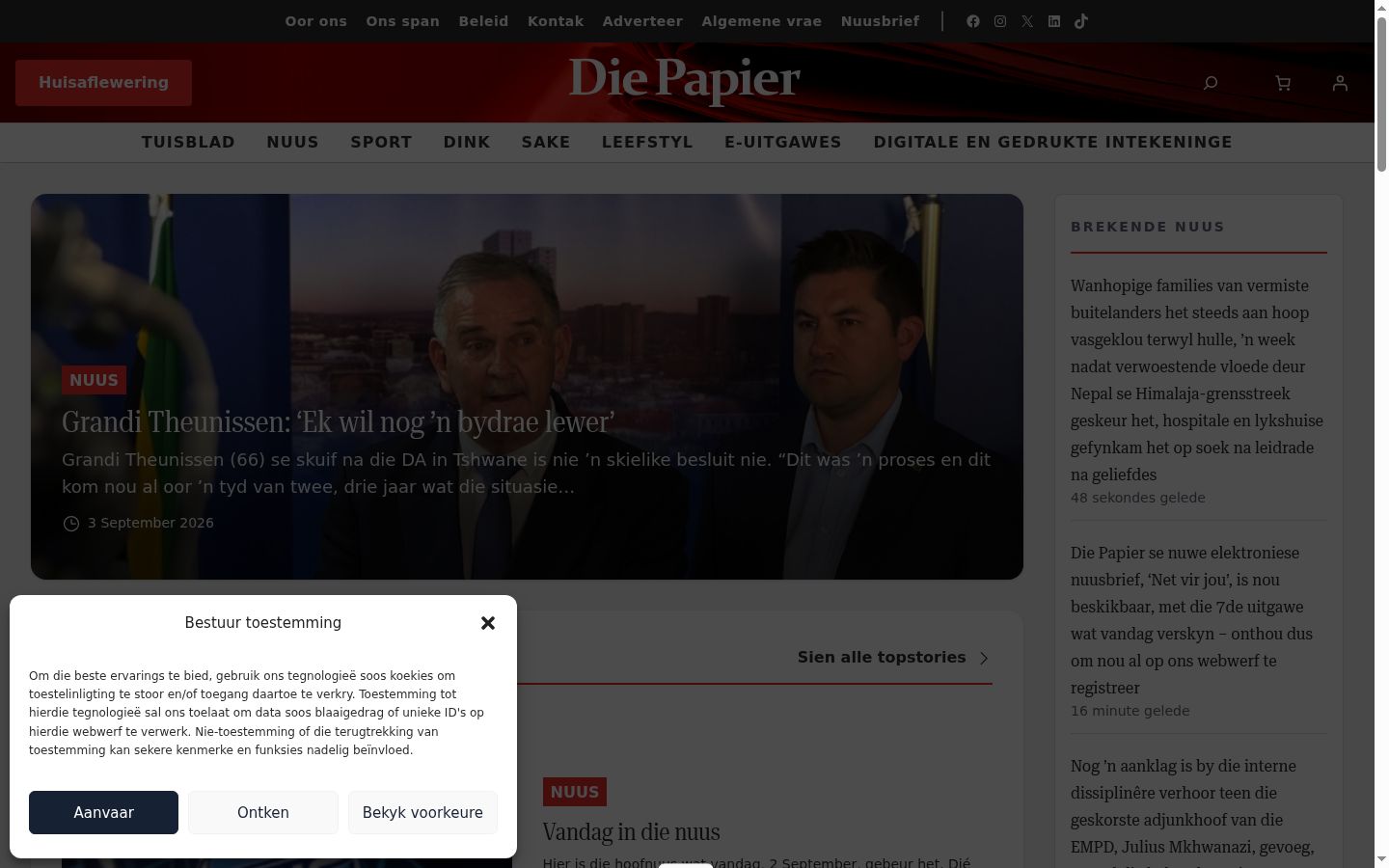This screenshot has width=1389, height=868.
Task: Open the 'Net vir jou' nuusbrief breaking story
Action: click(x=1192, y=620)
